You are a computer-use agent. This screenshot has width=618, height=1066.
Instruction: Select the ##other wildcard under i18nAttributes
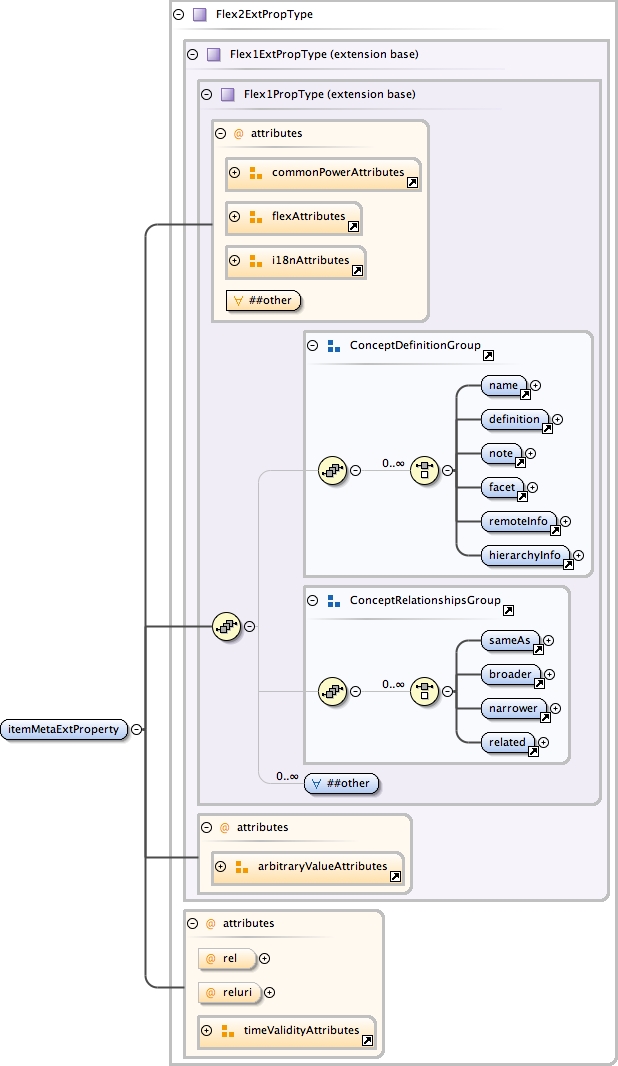click(264, 299)
